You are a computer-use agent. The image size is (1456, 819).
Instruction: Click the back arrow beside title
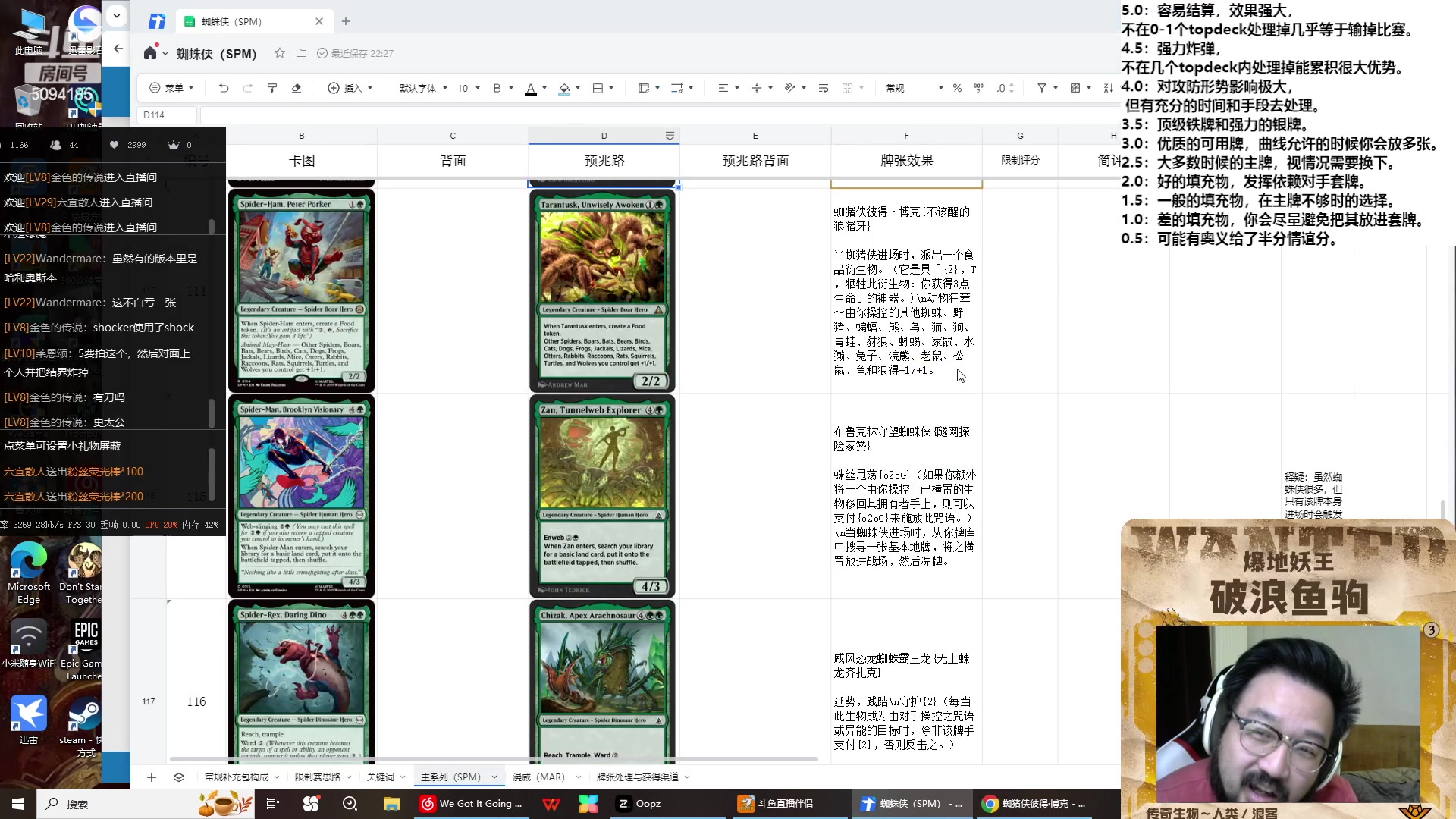[x=118, y=49]
